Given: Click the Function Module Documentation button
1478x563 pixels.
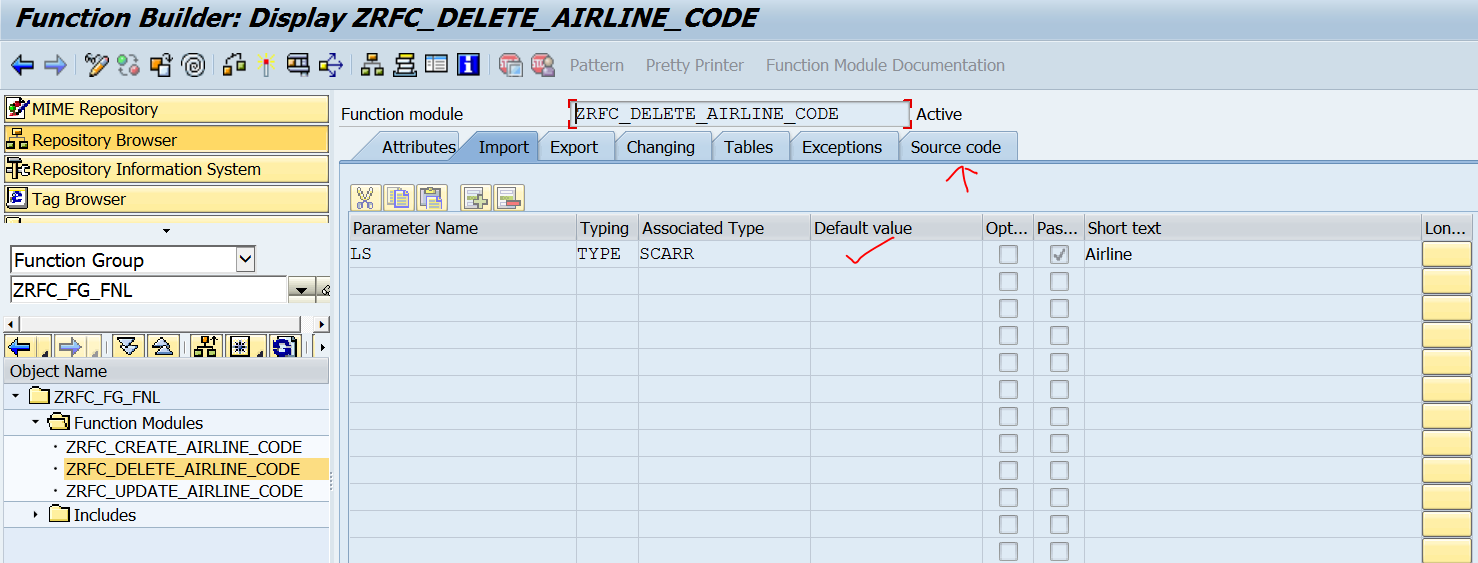Looking at the screenshot, I should click(x=885, y=66).
